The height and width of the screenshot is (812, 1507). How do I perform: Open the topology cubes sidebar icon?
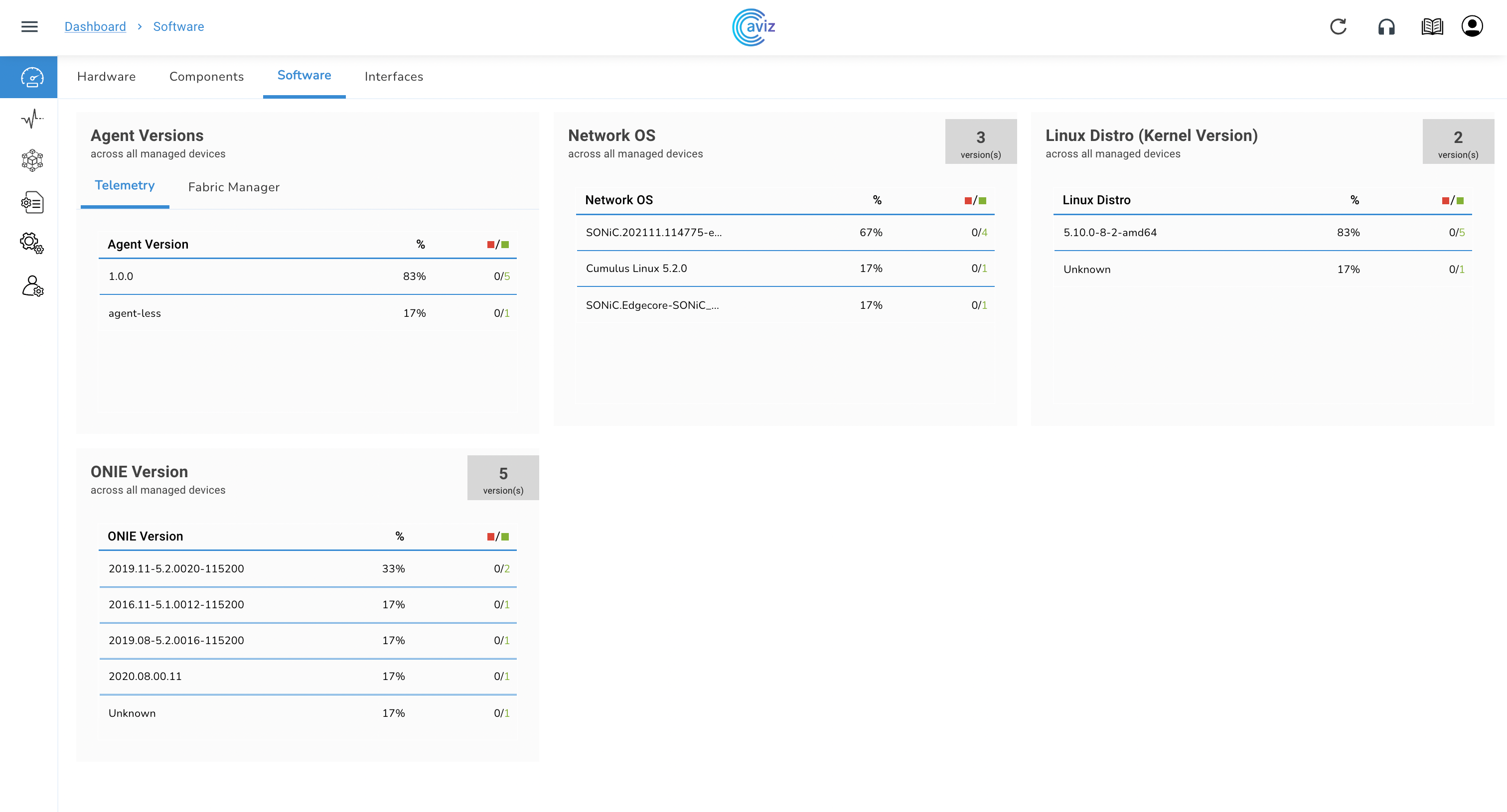[x=32, y=160]
